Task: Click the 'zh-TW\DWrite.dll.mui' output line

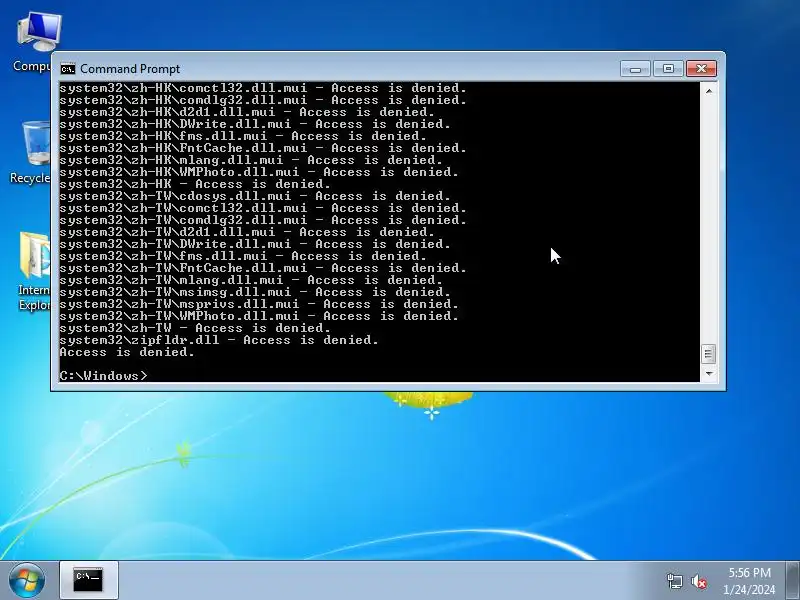Action: click(x=255, y=244)
